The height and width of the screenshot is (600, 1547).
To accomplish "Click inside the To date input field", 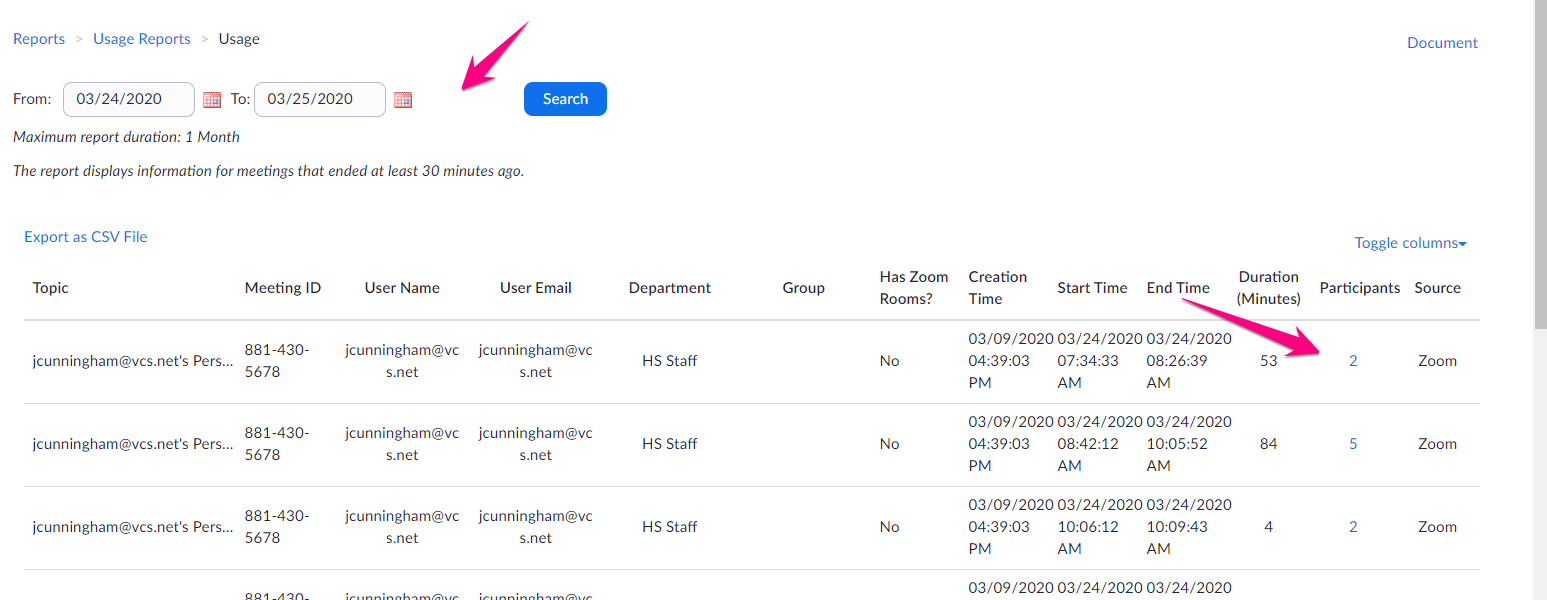I will click(319, 99).
